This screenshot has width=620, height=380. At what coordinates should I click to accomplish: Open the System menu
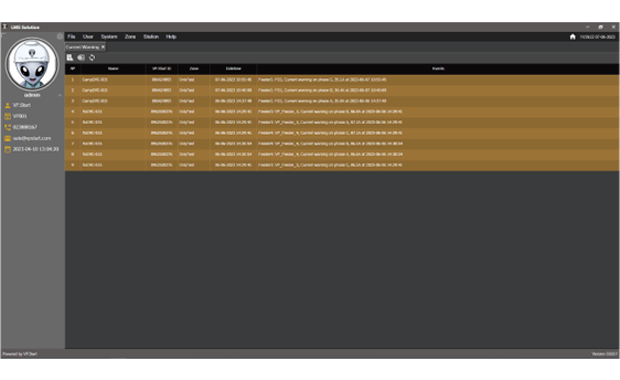tap(109, 37)
